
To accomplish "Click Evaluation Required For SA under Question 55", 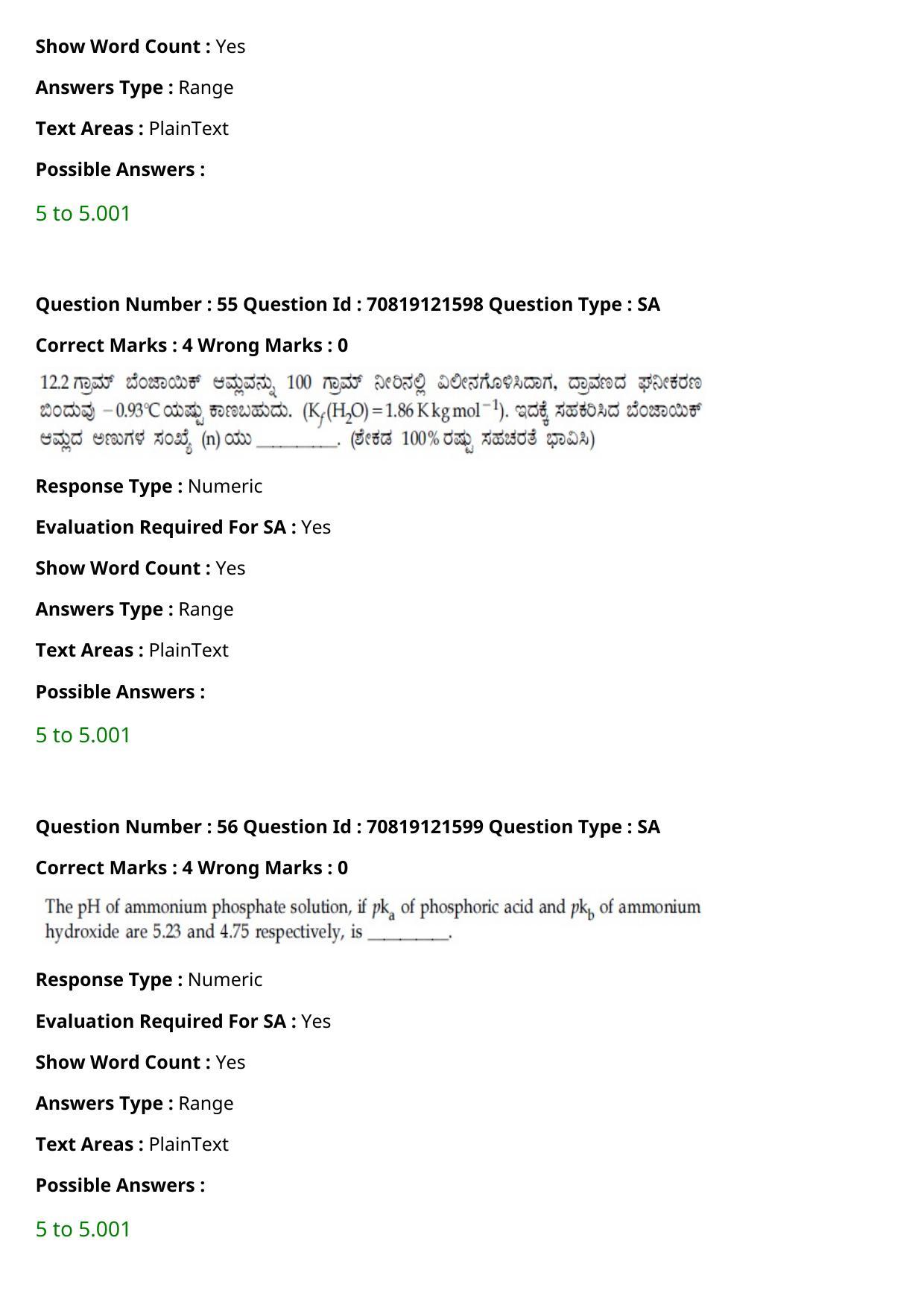I will 183,527.
